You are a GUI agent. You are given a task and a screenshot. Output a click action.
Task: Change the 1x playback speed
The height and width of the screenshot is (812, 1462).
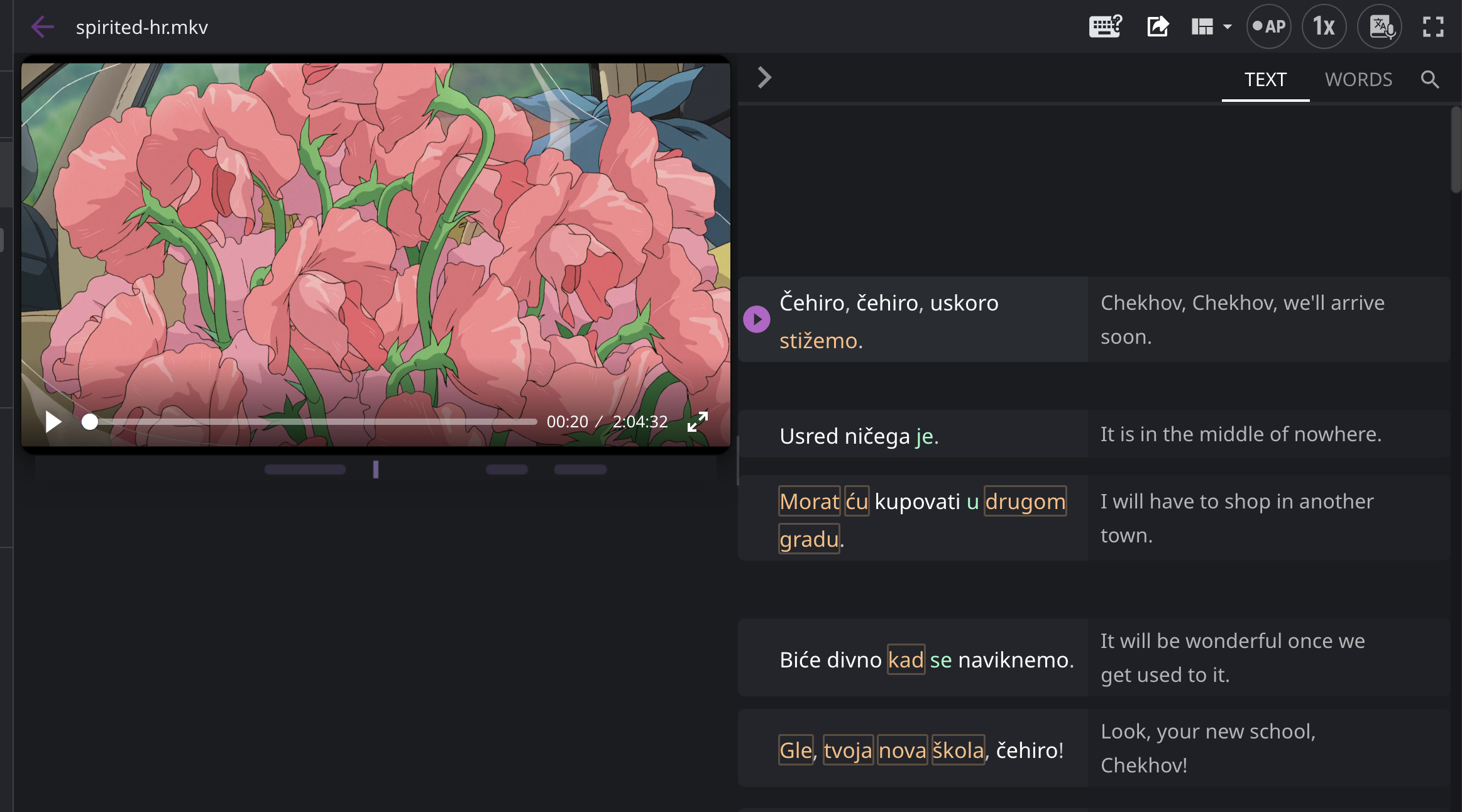pos(1324,26)
